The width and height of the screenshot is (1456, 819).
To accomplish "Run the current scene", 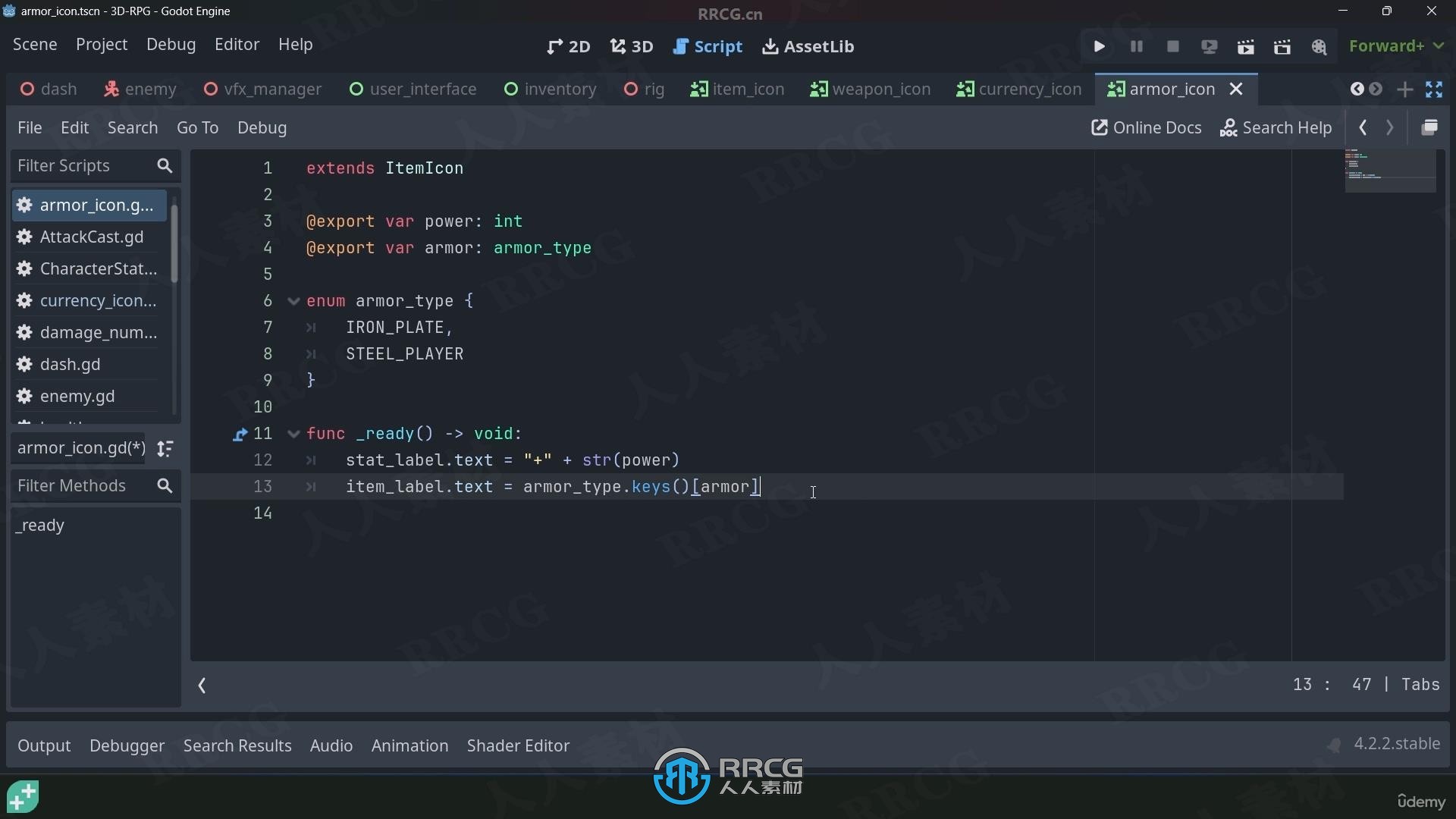I will click(1245, 46).
